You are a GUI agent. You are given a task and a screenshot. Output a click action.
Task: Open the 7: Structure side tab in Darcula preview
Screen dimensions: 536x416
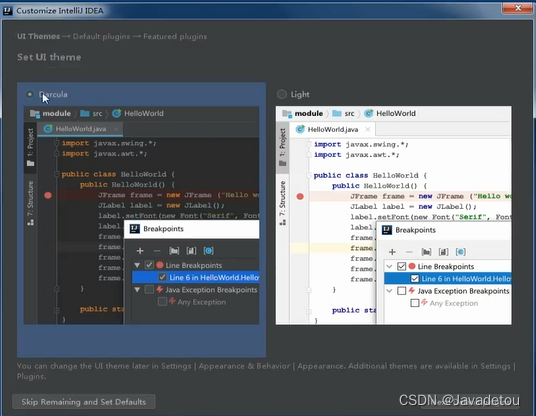pos(30,203)
